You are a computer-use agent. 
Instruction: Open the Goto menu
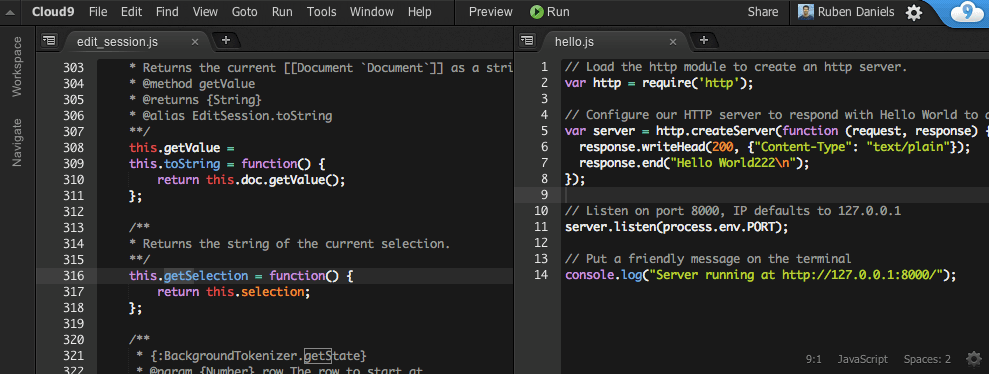(x=245, y=12)
